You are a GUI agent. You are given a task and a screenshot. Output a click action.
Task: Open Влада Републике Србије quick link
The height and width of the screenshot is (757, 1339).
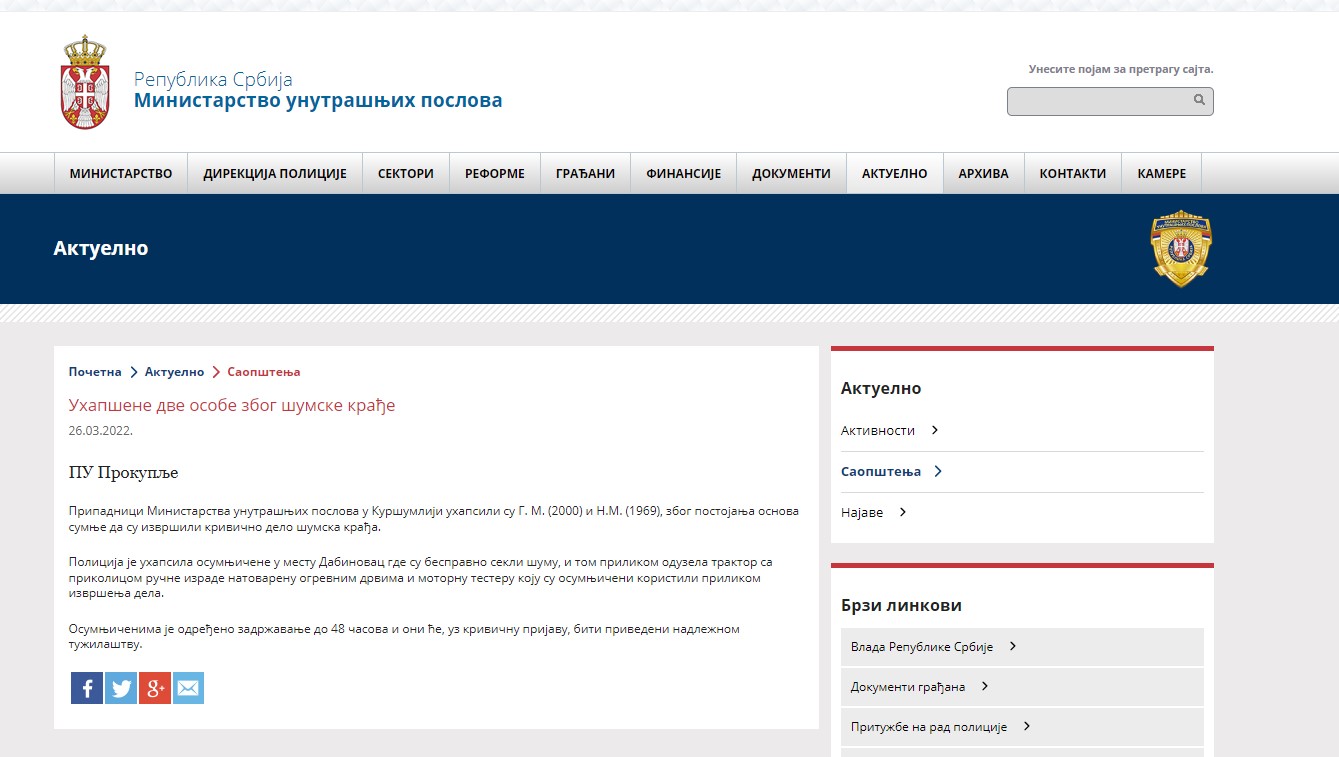[x=921, y=646]
